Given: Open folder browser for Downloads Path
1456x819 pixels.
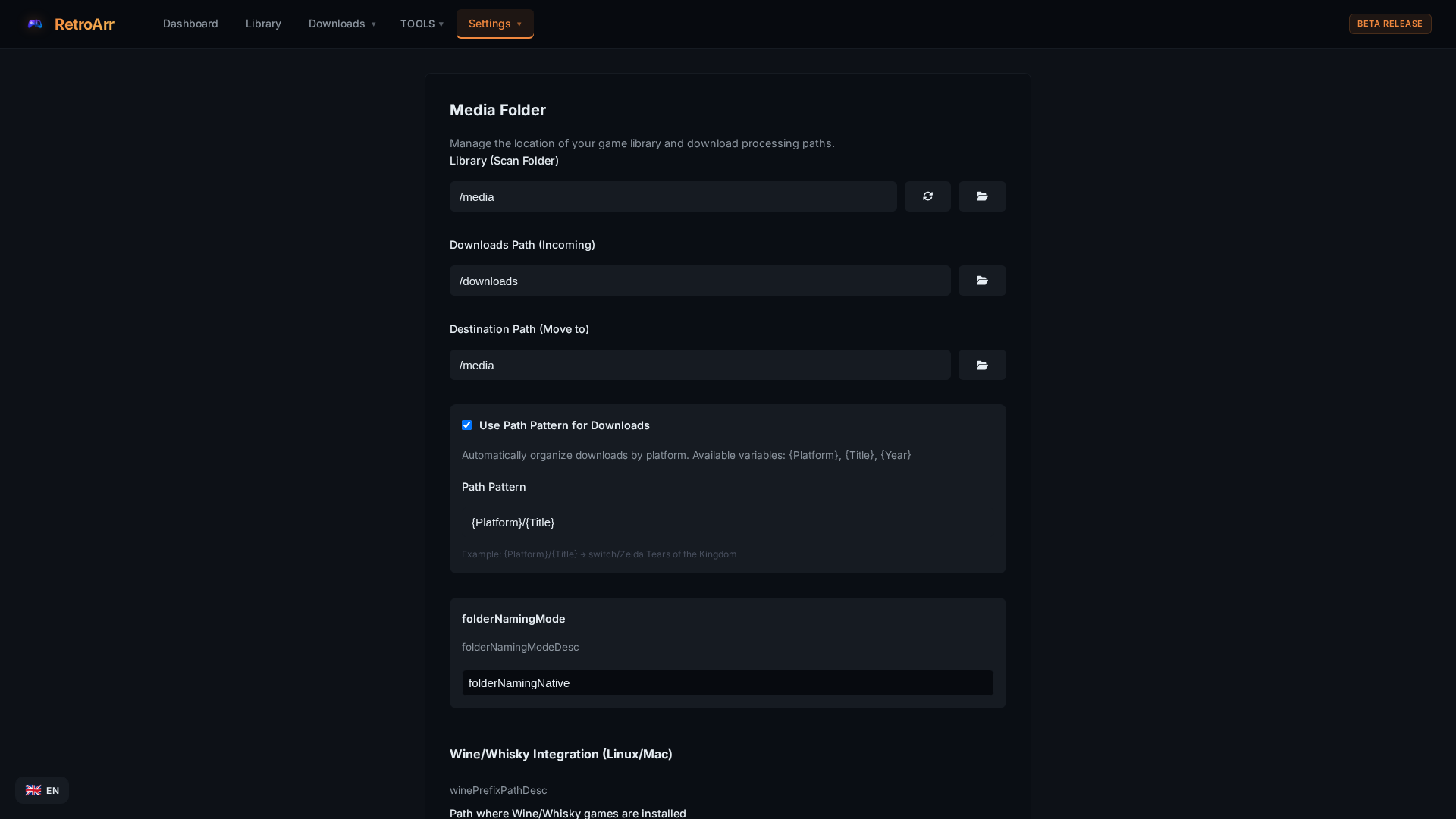Looking at the screenshot, I should click(x=982, y=281).
